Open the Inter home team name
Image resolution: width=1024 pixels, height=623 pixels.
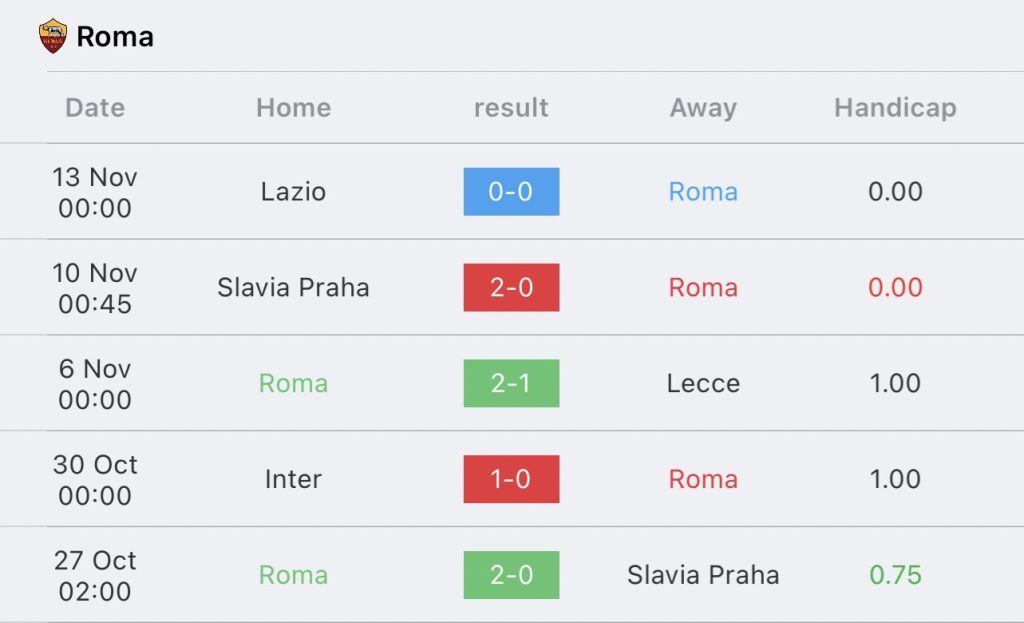pyautogui.click(x=293, y=479)
